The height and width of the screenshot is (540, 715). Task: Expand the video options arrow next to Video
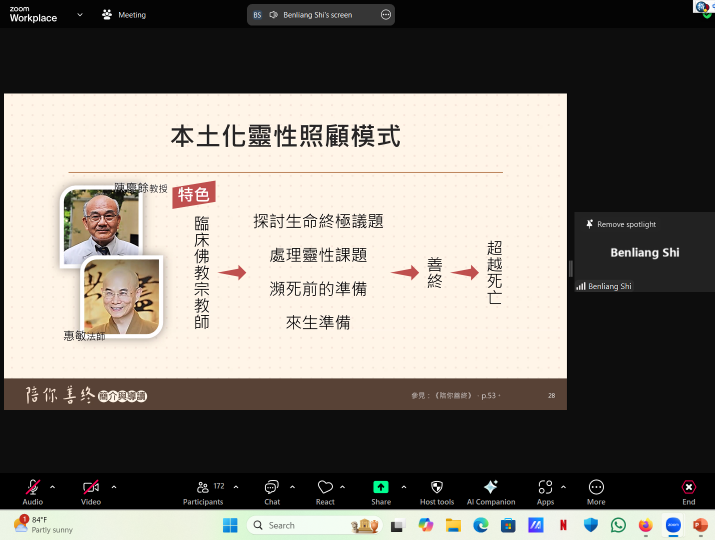tap(114, 487)
